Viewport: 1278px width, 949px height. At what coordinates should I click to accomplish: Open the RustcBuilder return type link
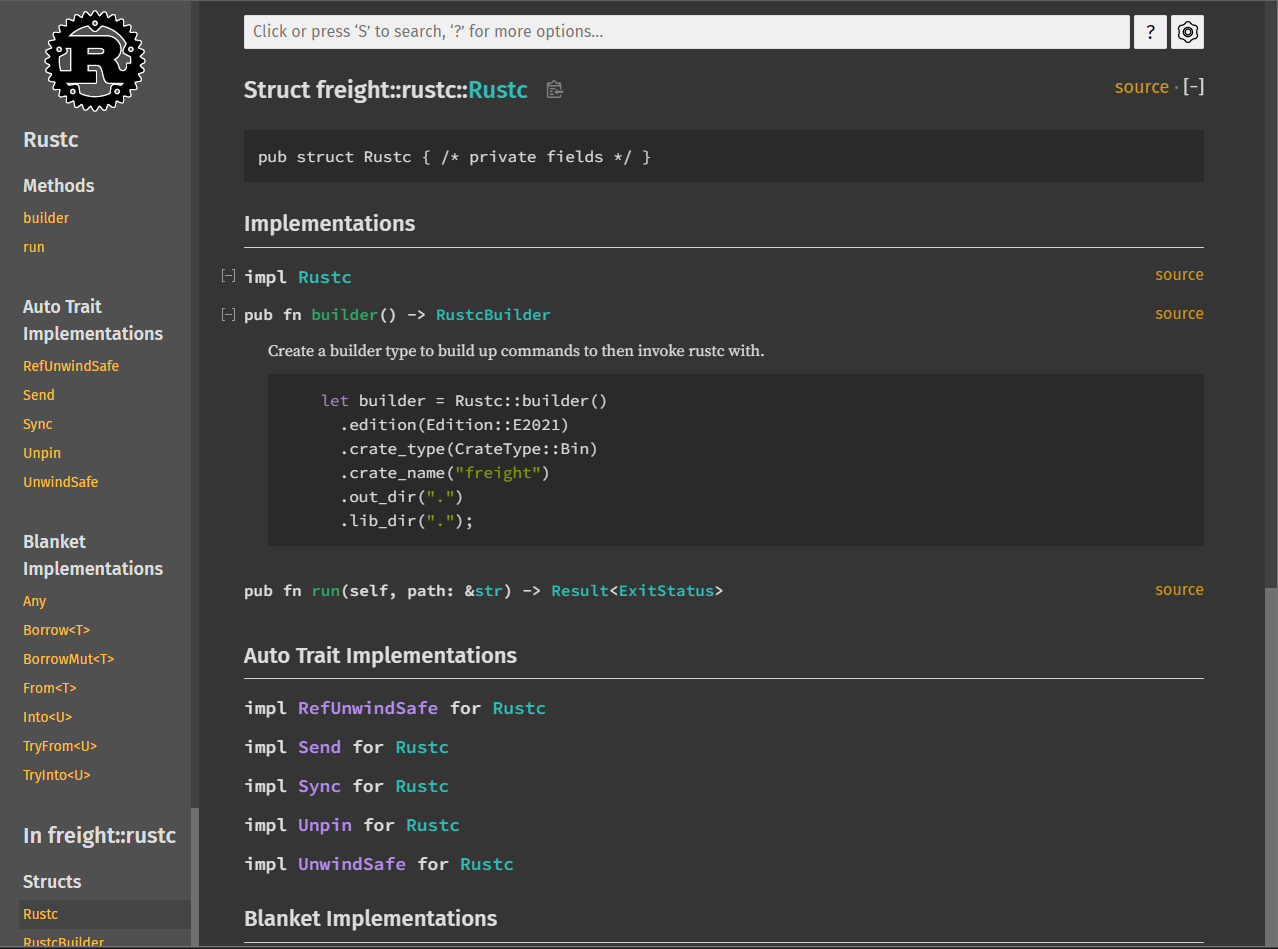pos(493,314)
